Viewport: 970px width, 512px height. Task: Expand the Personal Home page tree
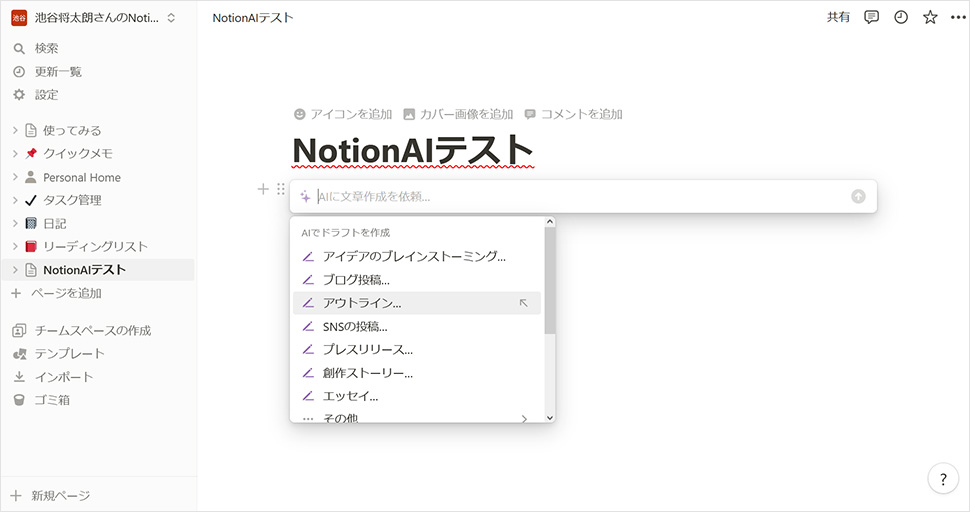[15, 177]
